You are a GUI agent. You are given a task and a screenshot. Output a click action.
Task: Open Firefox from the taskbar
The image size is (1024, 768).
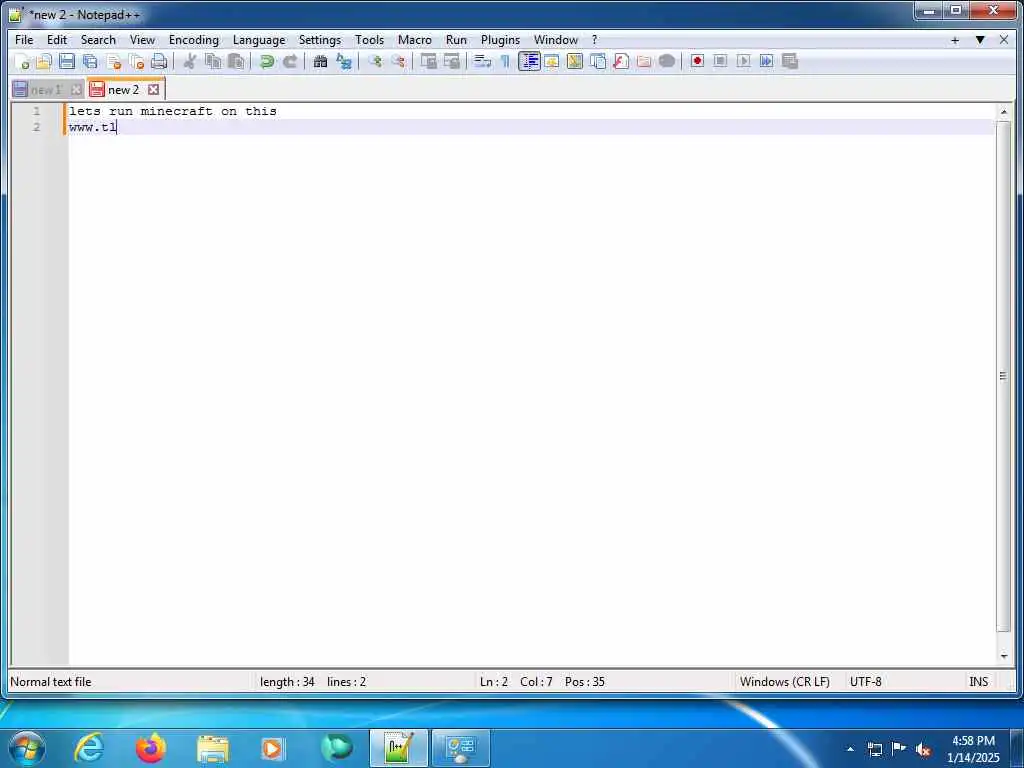(151, 748)
